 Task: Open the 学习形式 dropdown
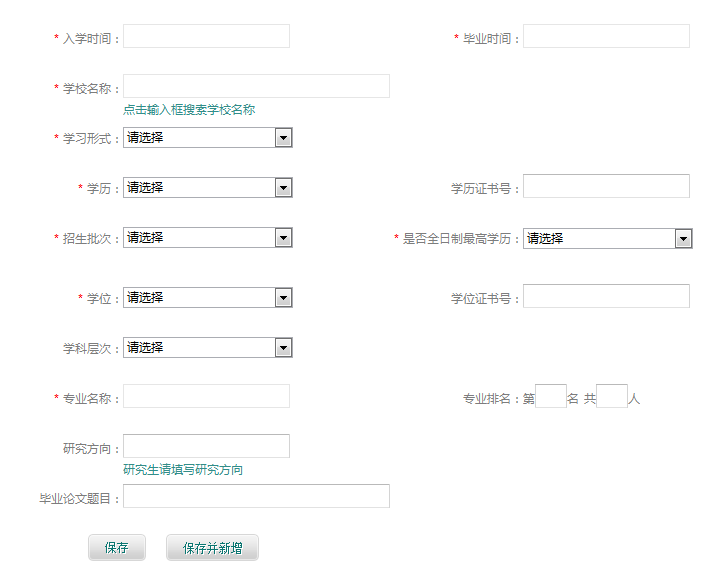(207, 138)
